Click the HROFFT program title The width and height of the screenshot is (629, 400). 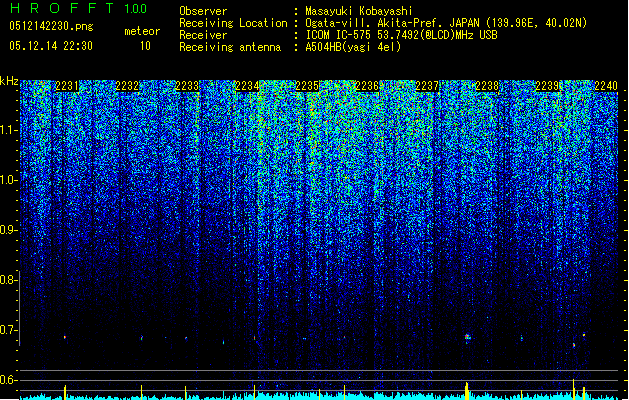(63, 8)
